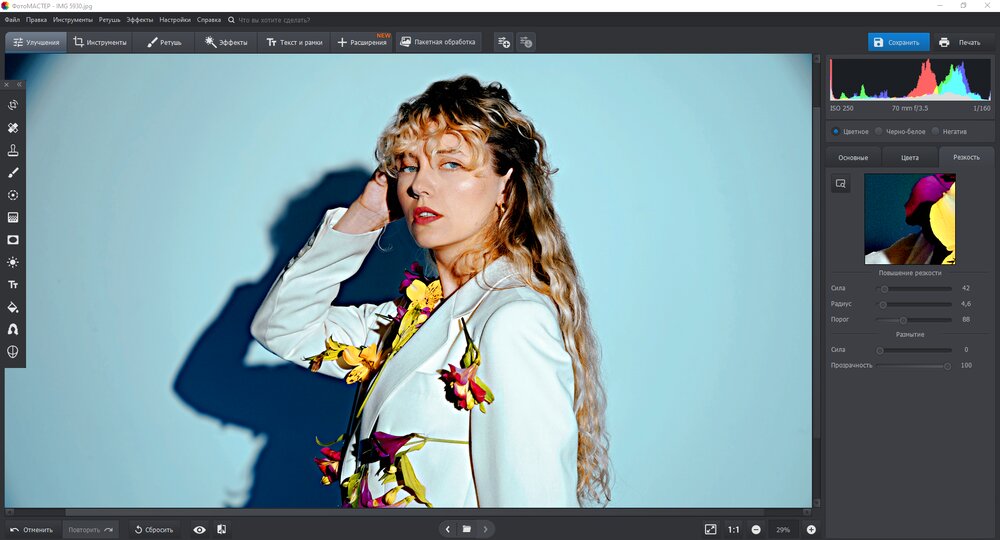Select the Черно-белое radio option
The width and height of the screenshot is (1000, 540).
(878, 131)
